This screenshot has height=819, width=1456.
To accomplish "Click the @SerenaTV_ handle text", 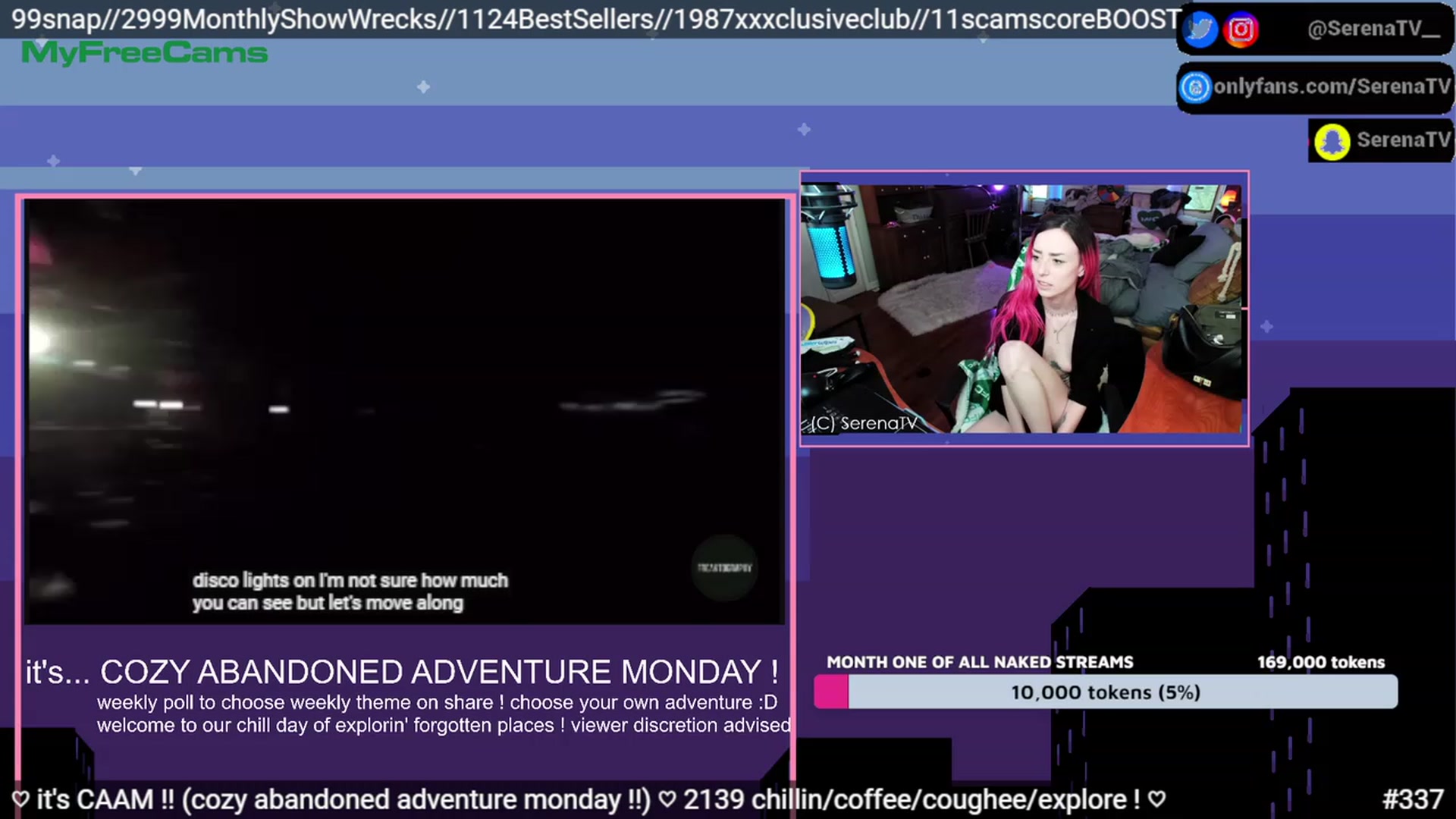I will point(1373,29).
